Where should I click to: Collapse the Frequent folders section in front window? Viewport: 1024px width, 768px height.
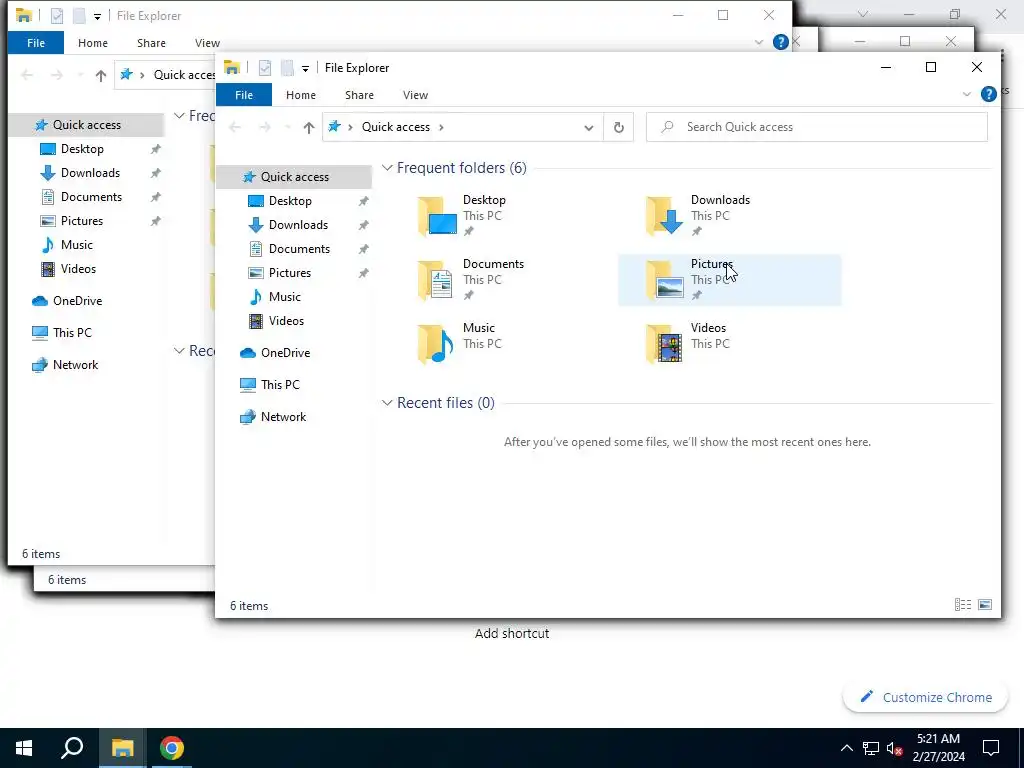coord(387,168)
